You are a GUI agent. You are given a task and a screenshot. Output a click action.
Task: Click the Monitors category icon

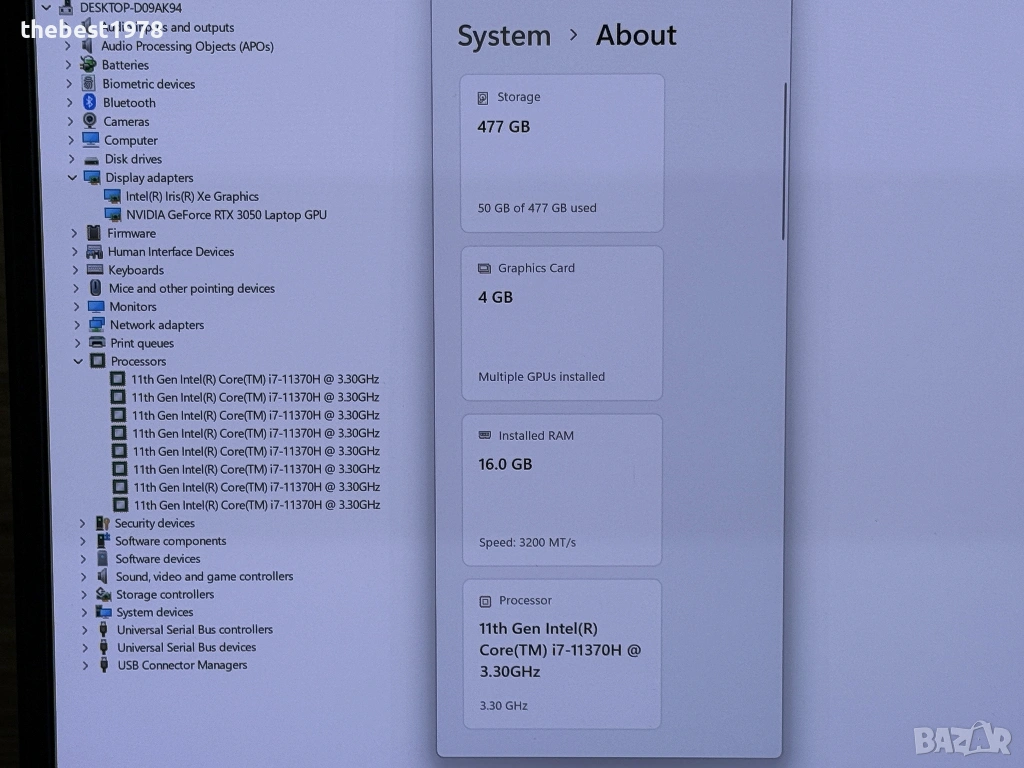[96, 307]
